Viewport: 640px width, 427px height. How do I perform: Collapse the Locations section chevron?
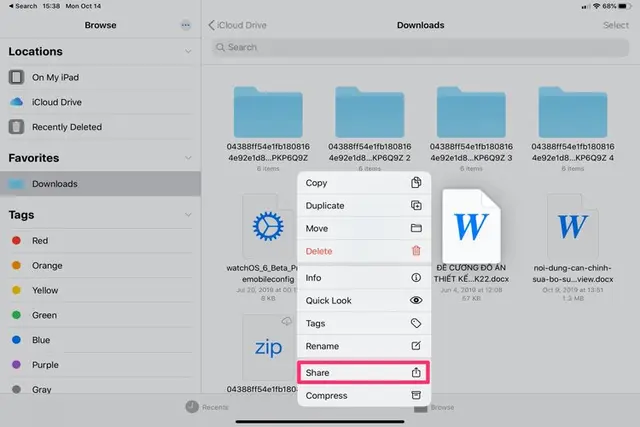pyautogui.click(x=188, y=51)
